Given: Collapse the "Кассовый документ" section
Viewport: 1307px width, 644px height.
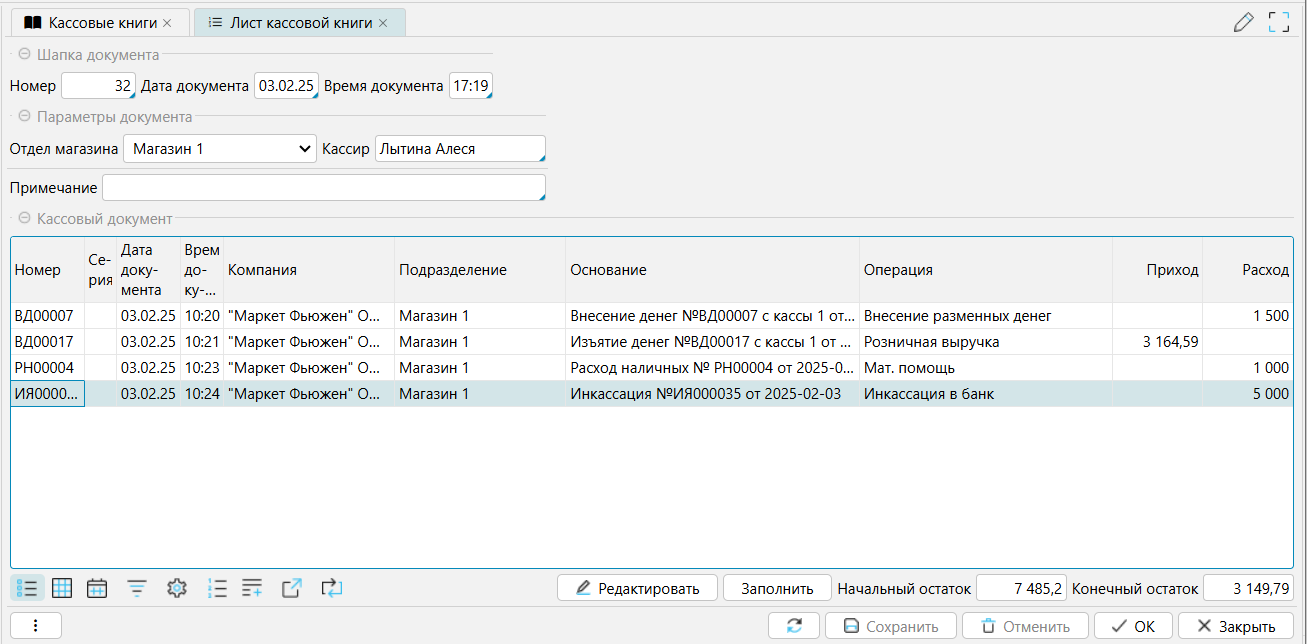Looking at the screenshot, I should (x=24, y=218).
